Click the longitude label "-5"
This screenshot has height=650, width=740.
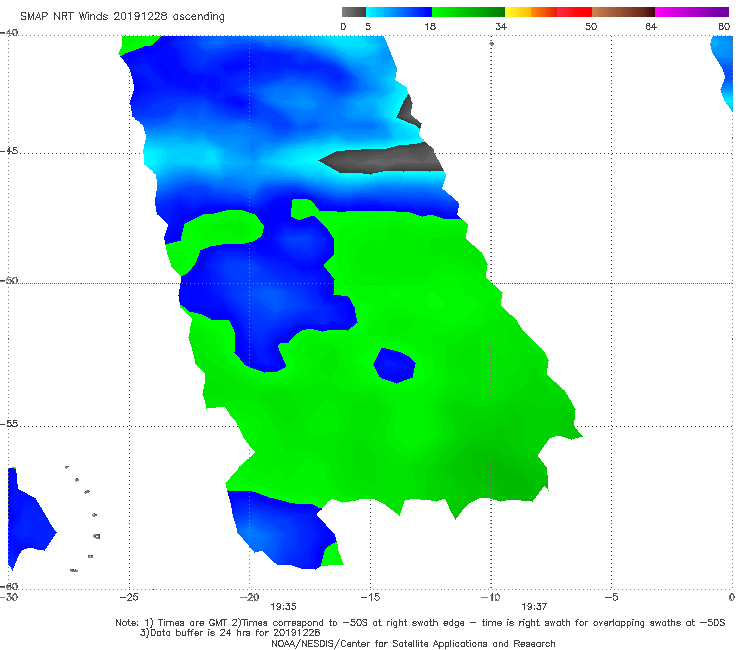tap(611, 597)
